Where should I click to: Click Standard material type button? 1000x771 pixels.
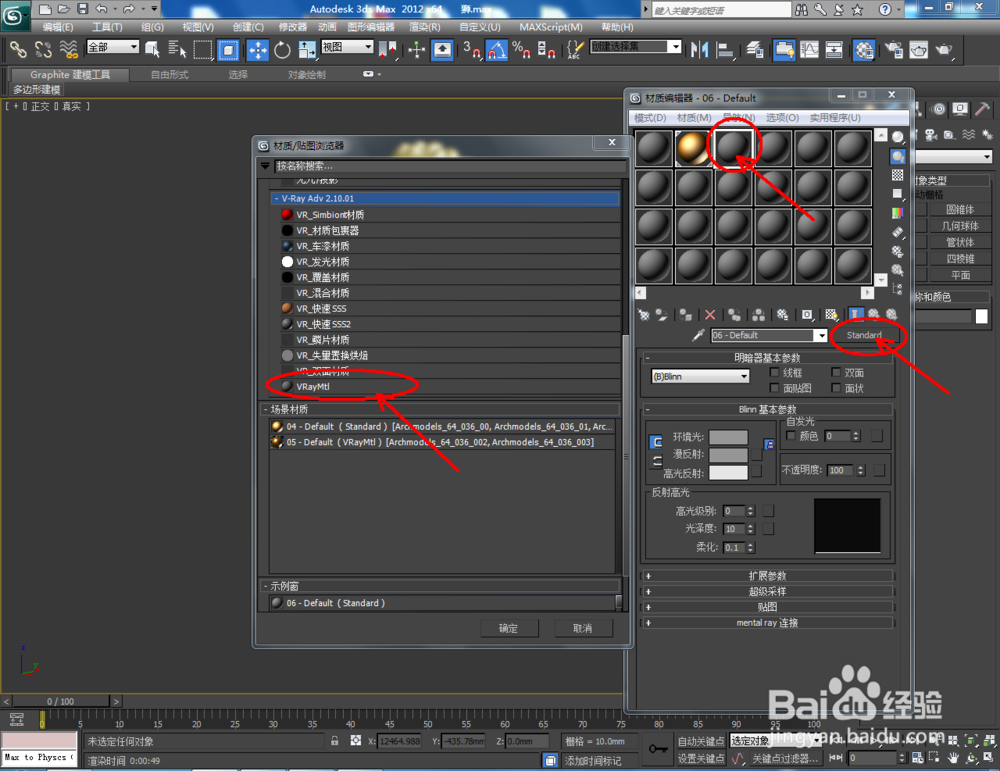pos(864,335)
